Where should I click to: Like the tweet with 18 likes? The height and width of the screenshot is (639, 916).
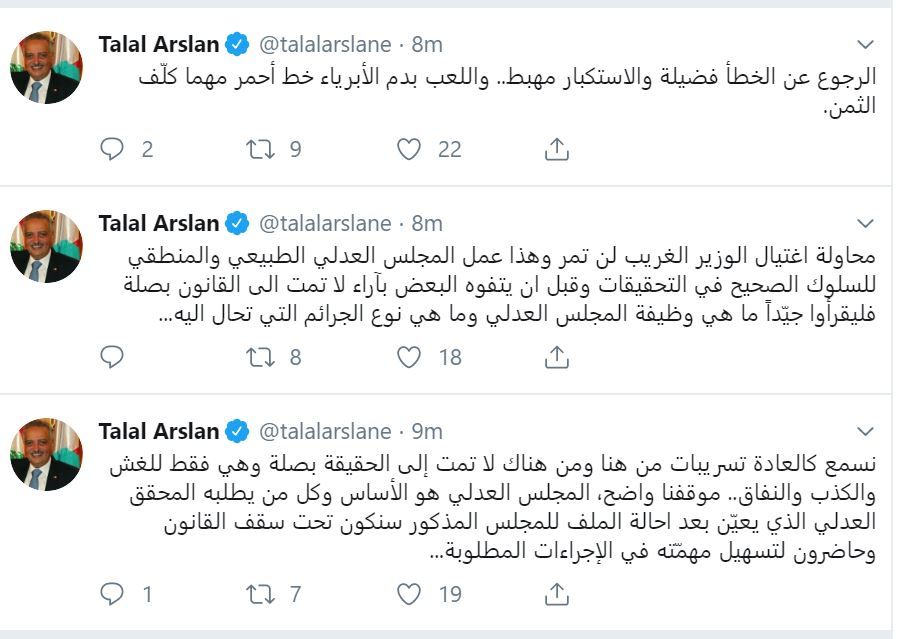coord(408,357)
